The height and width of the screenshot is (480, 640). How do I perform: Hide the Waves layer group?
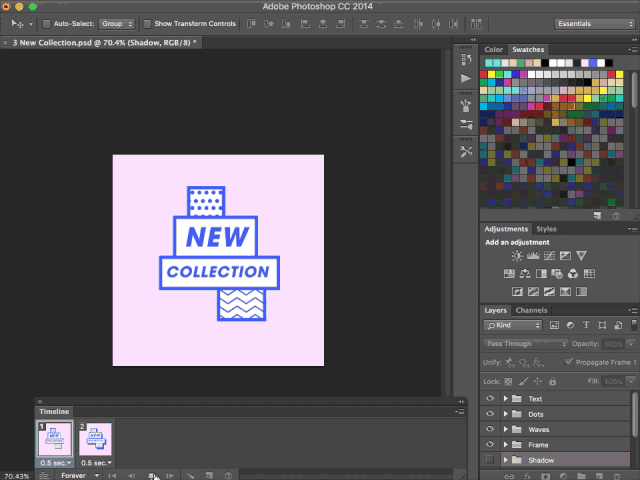(490, 429)
